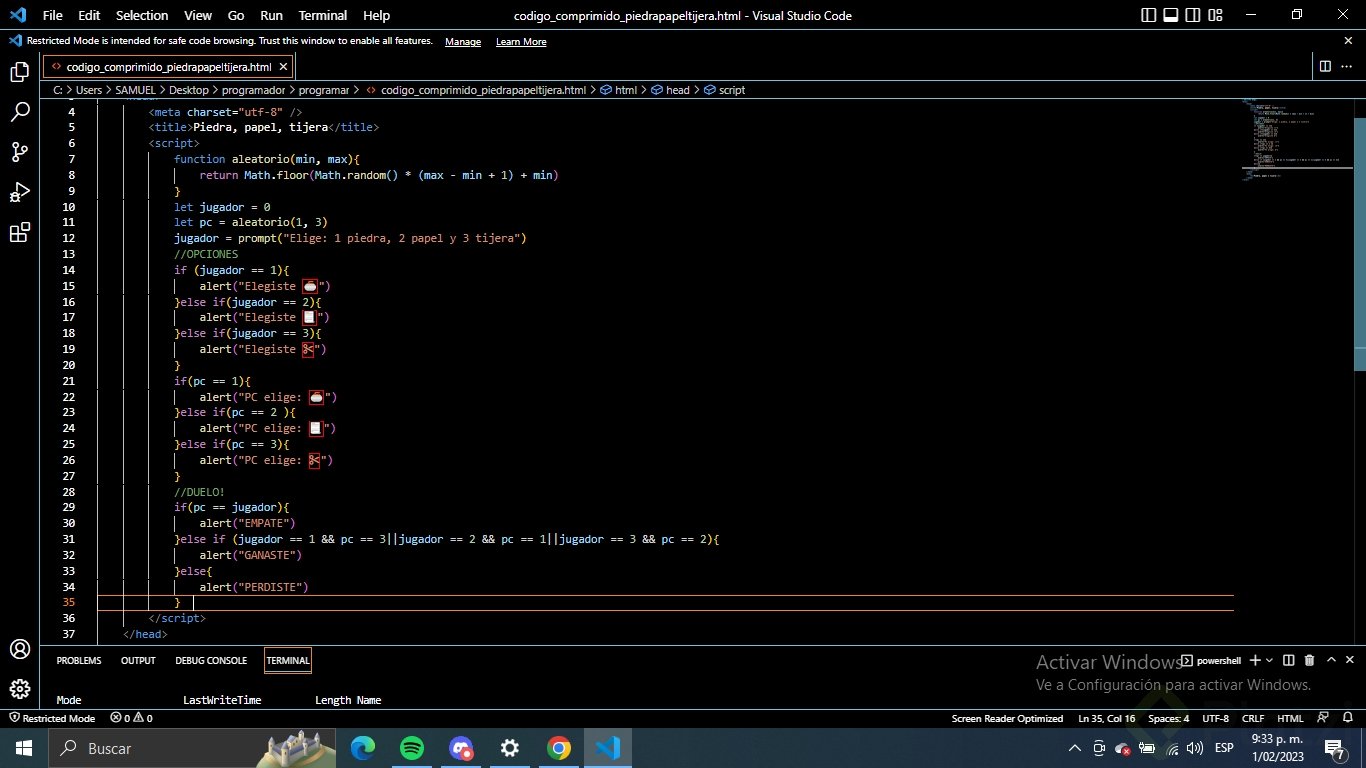This screenshot has width=1366, height=768.
Task: Toggle Panel layout button in title bar
Action: pyautogui.click(x=1171, y=15)
